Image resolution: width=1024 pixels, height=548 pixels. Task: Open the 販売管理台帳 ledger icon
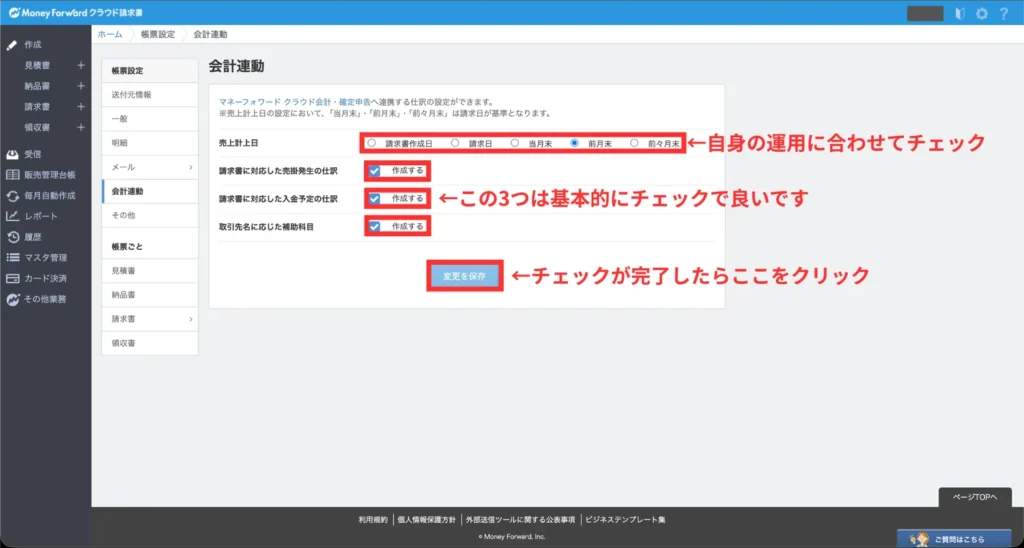coord(12,175)
